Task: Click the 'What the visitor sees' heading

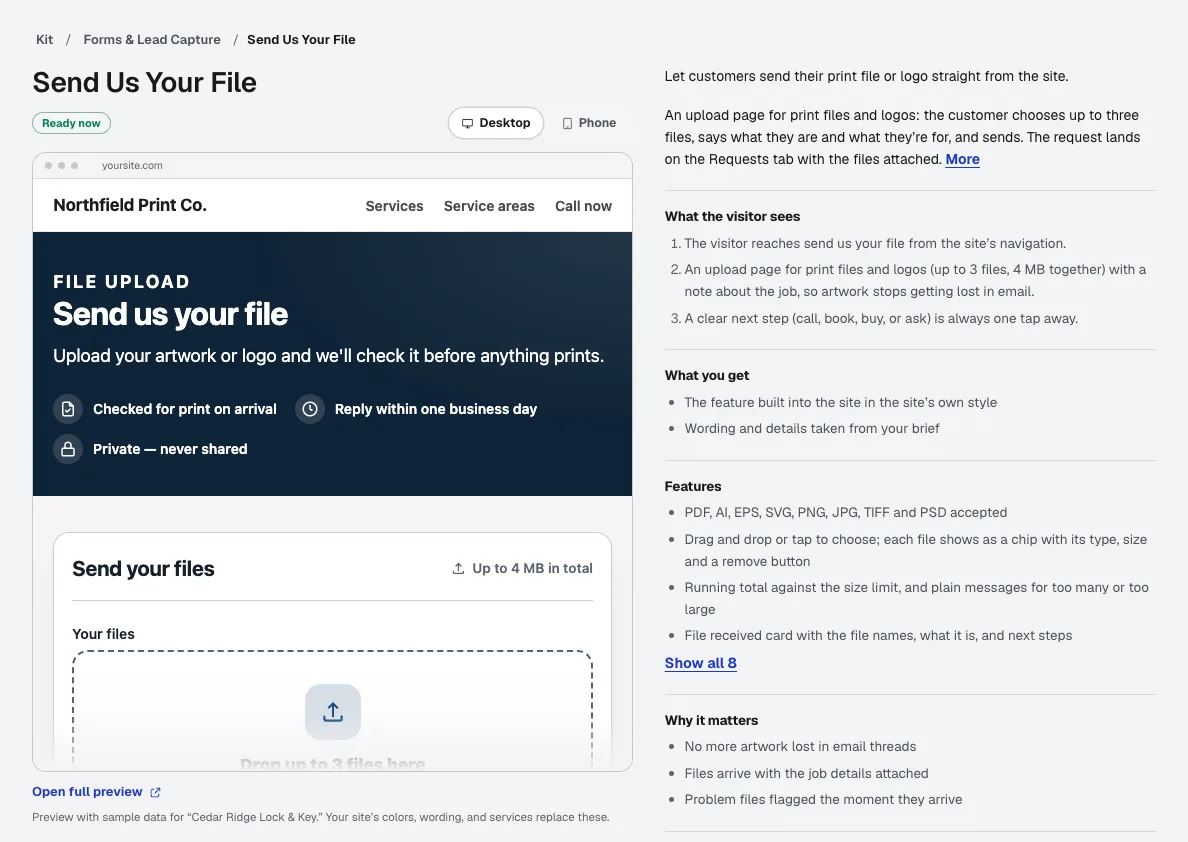Action: [x=732, y=217]
